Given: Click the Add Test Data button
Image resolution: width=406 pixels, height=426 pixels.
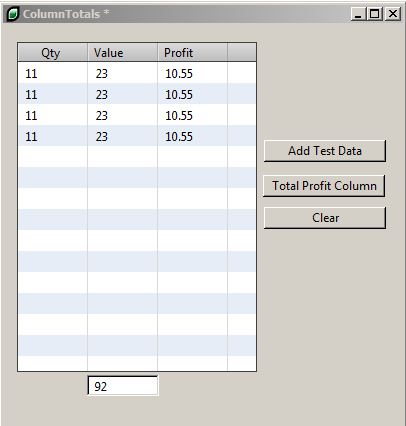Looking at the screenshot, I should (325, 151).
